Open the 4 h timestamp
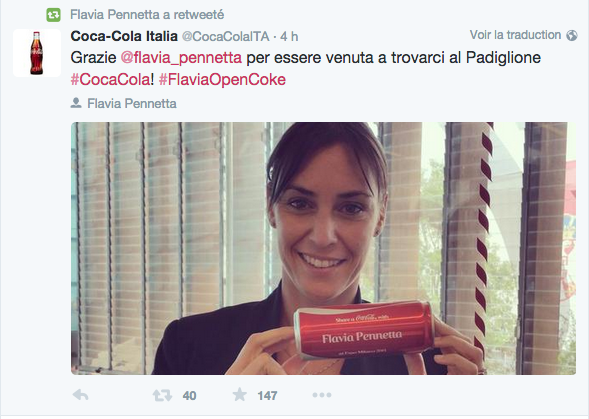The height and width of the screenshot is (419, 589). coord(289,36)
